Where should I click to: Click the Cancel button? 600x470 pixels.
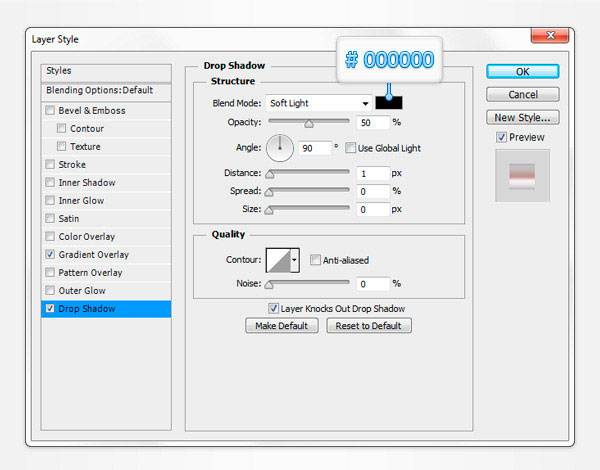pyautogui.click(x=523, y=94)
